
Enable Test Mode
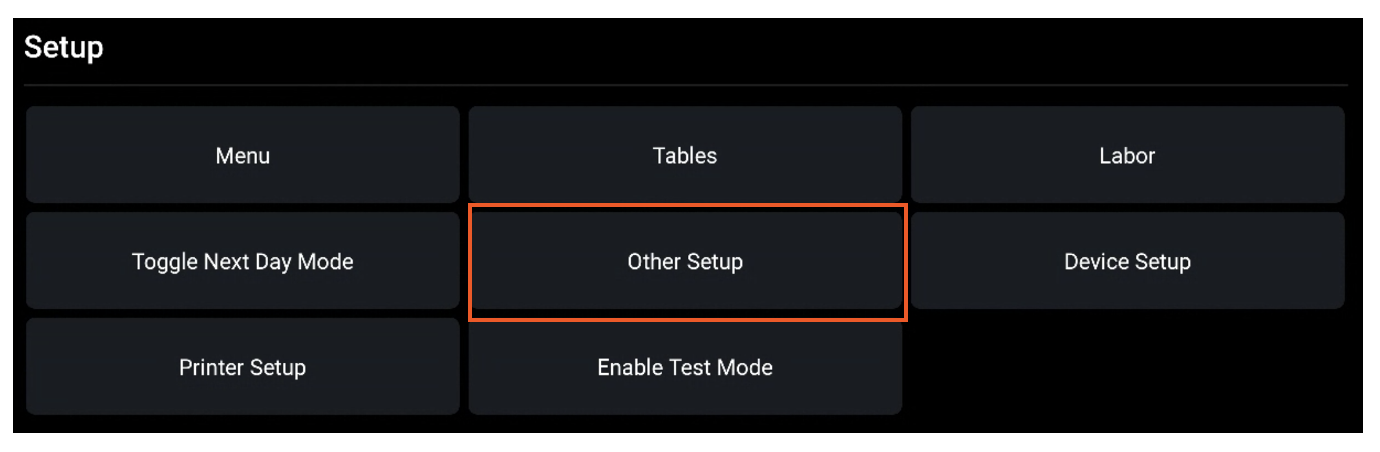(x=685, y=367)
